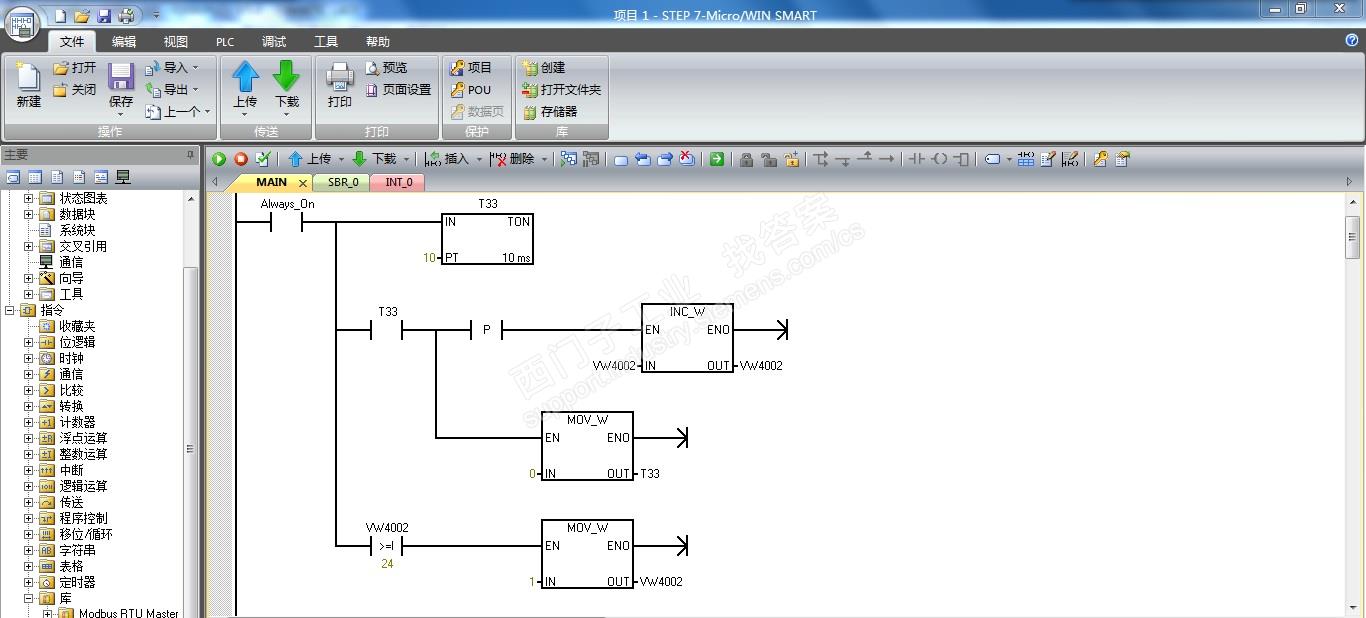
Task: Click 创建 library button
Action: click(x=544, y=68)
